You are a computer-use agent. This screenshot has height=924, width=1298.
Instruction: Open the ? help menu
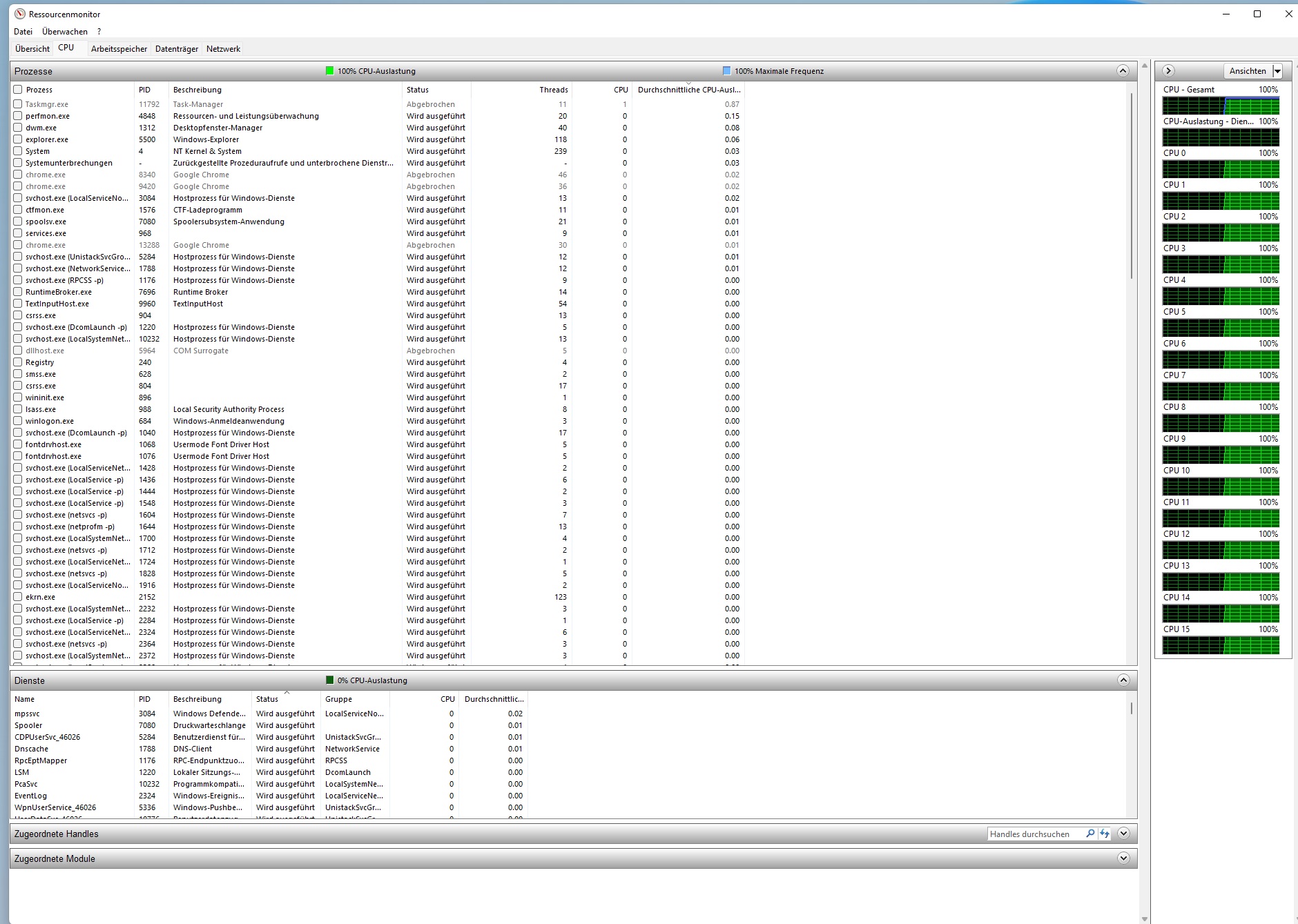click(x=99, y=31)
